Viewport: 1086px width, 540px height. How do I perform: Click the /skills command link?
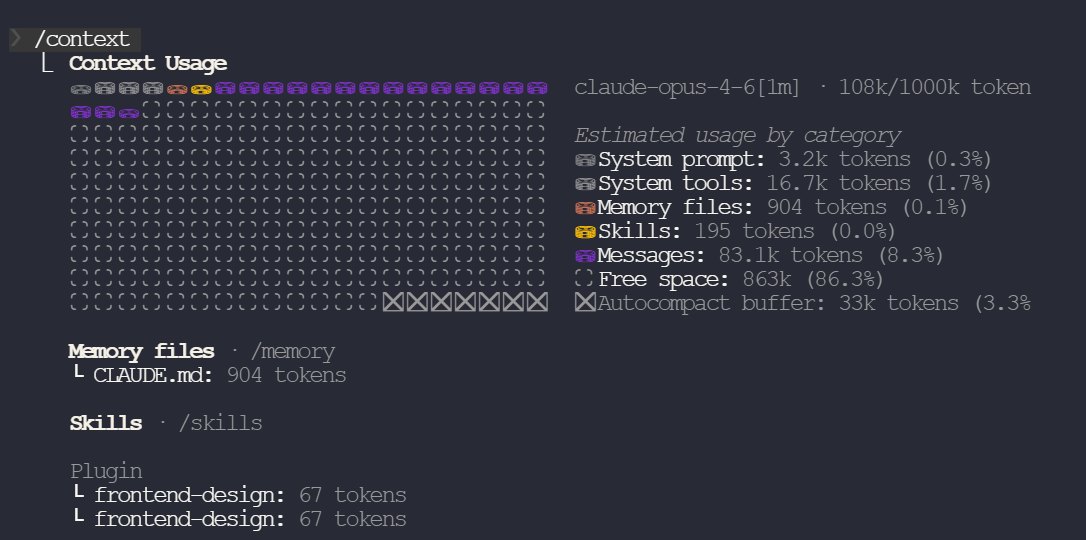[x=220, y=423]
